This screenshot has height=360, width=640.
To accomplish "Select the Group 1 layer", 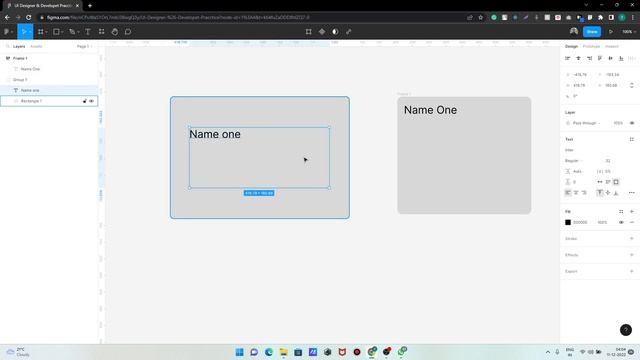I will [49, 80].
